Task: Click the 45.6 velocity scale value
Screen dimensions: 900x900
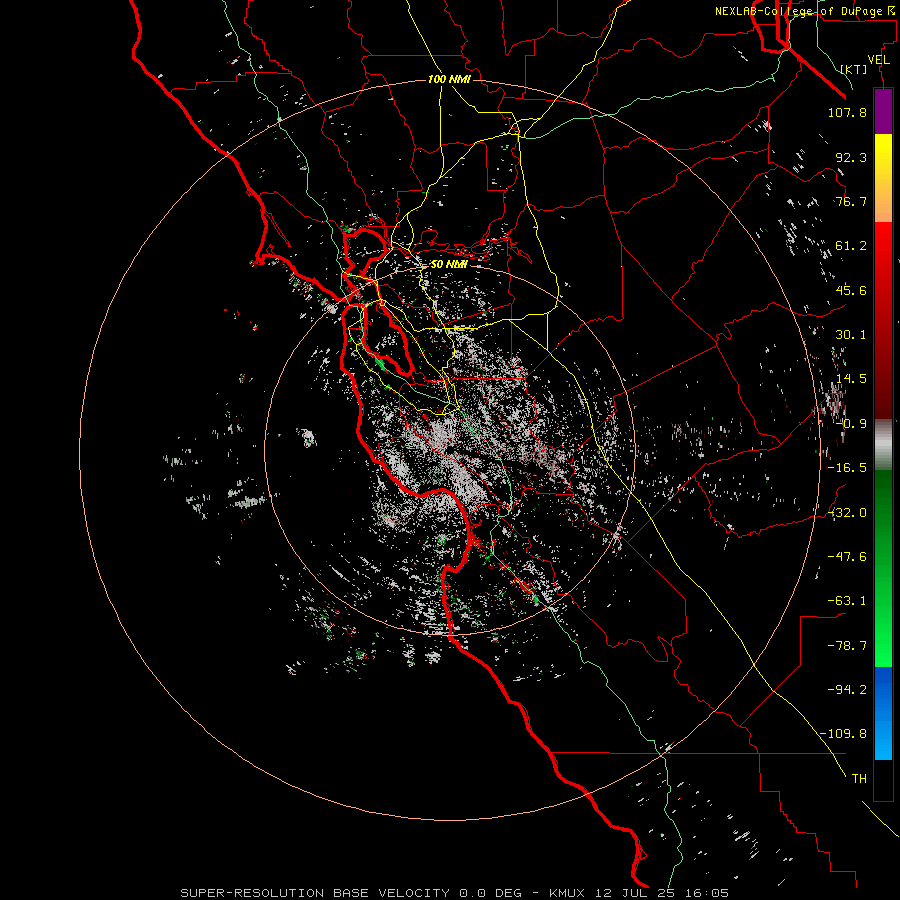Action: [851, 290]
